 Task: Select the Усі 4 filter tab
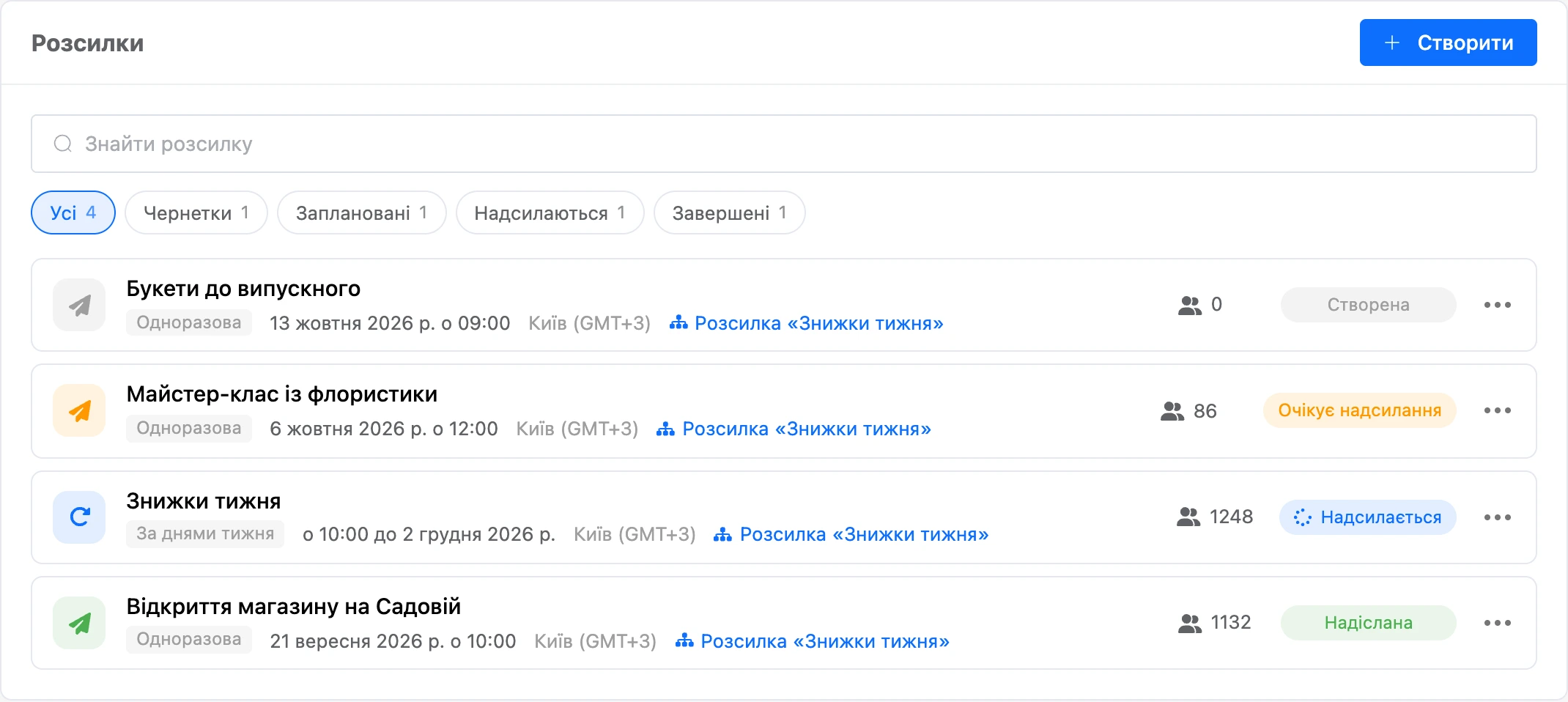(73, 213)
